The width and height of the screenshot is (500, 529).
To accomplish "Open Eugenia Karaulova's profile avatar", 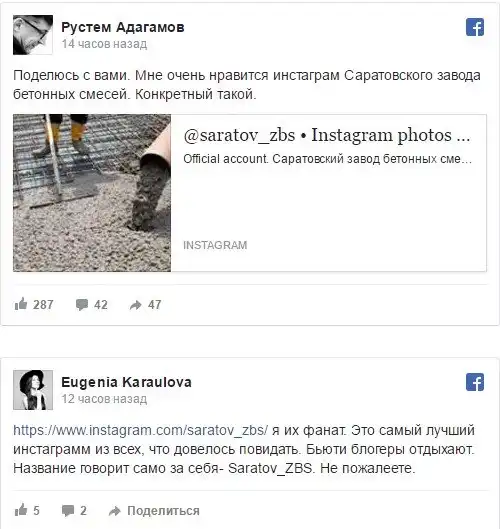I will click(33, 390).
